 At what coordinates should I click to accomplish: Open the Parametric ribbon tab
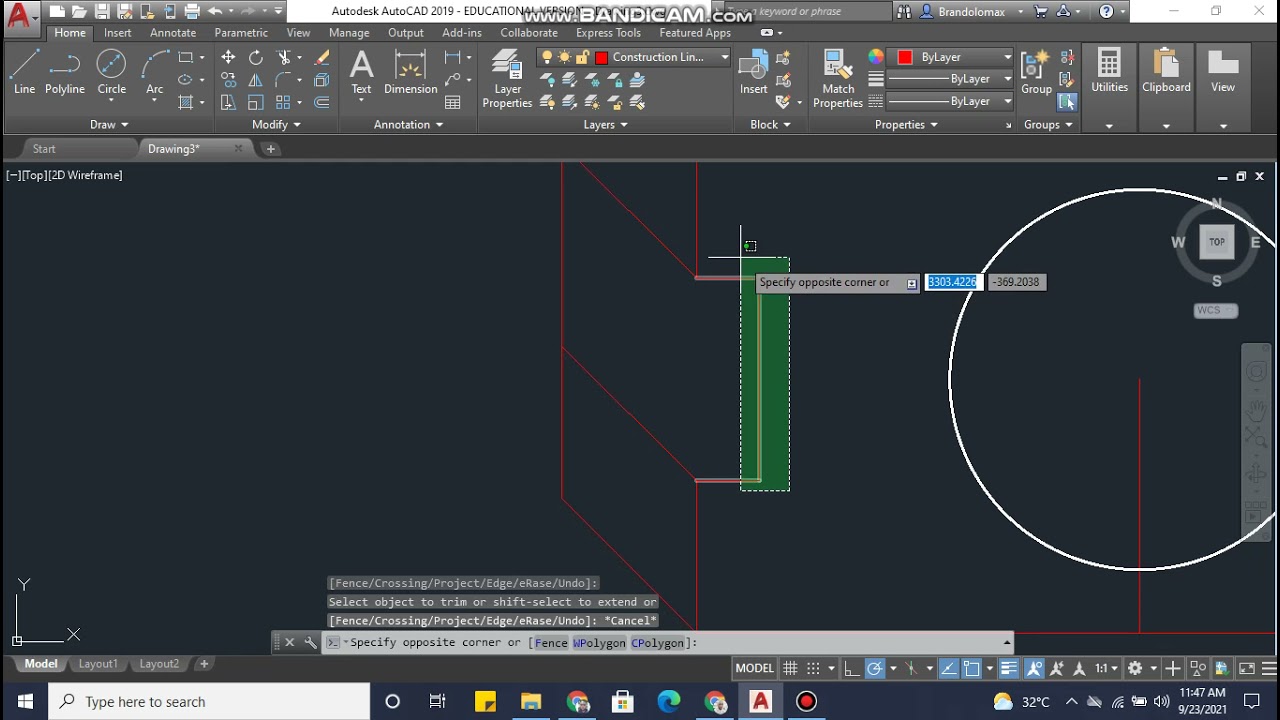pos(241,33)
